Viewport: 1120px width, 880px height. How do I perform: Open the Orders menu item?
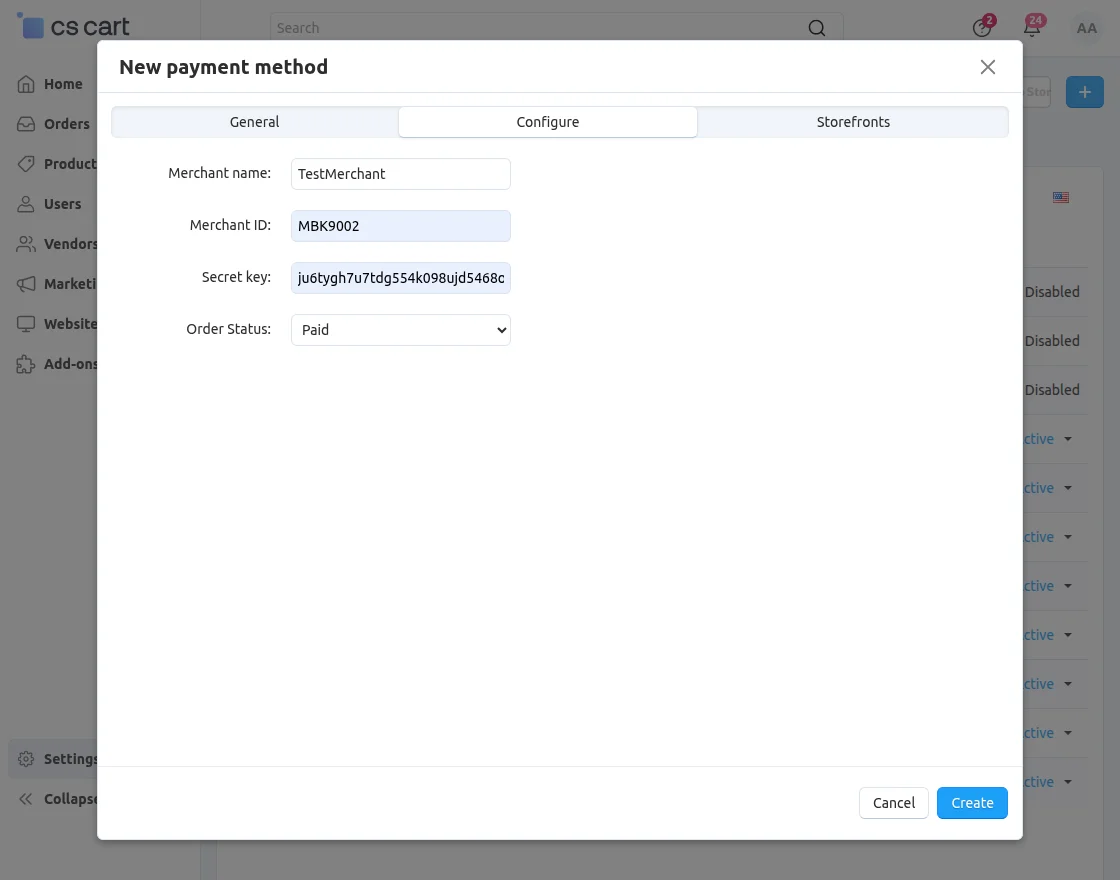66,124
